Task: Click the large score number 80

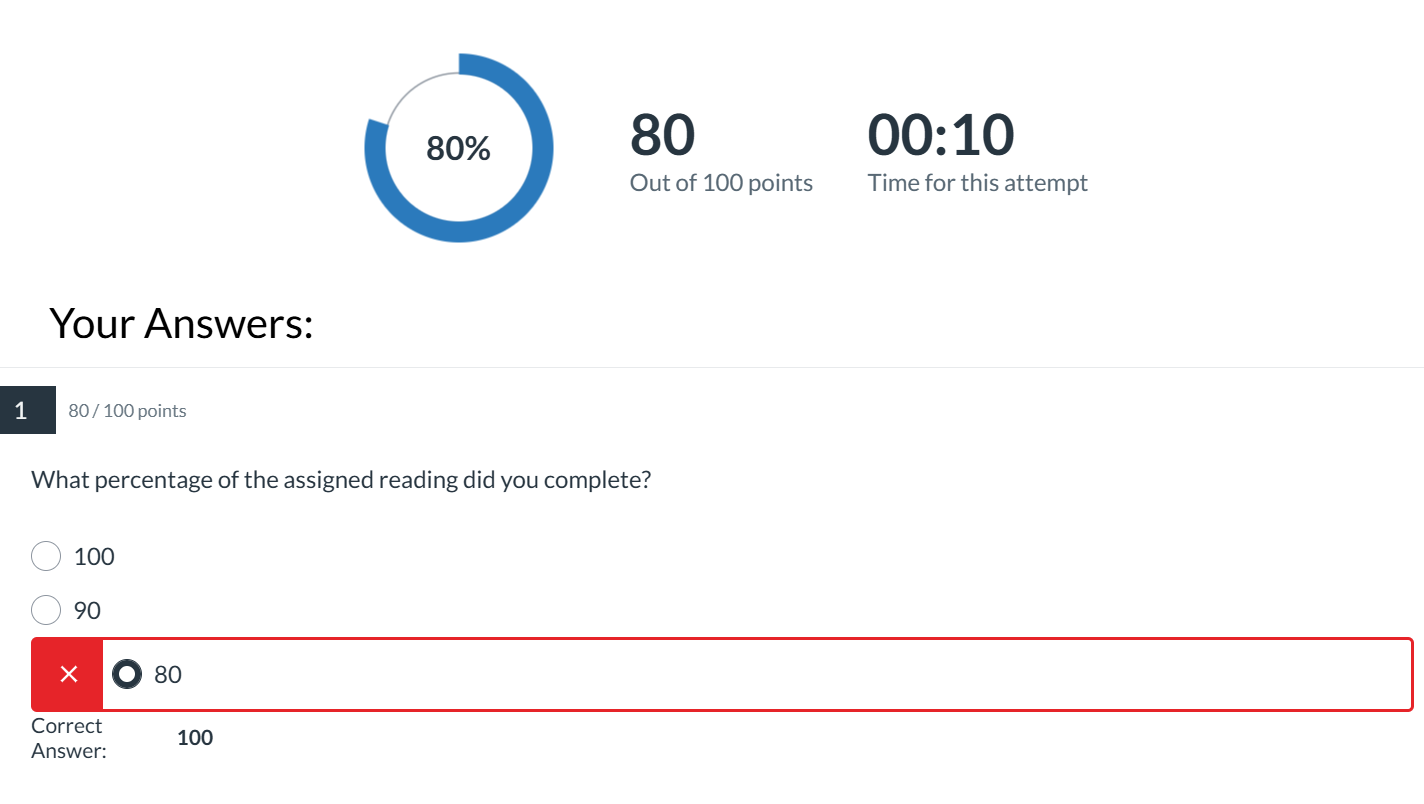Action: click(662, 135)
